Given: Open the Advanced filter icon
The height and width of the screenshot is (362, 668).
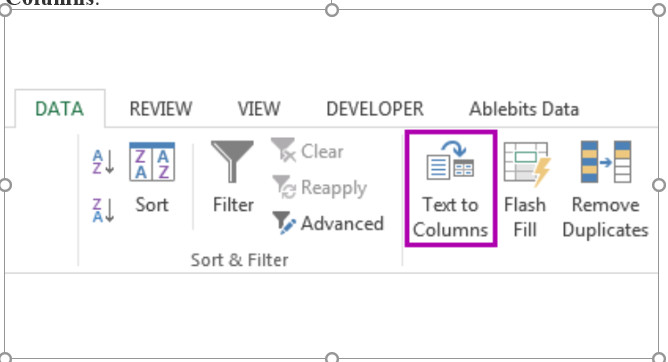Looking at the screenshot, I should (284, 223).
